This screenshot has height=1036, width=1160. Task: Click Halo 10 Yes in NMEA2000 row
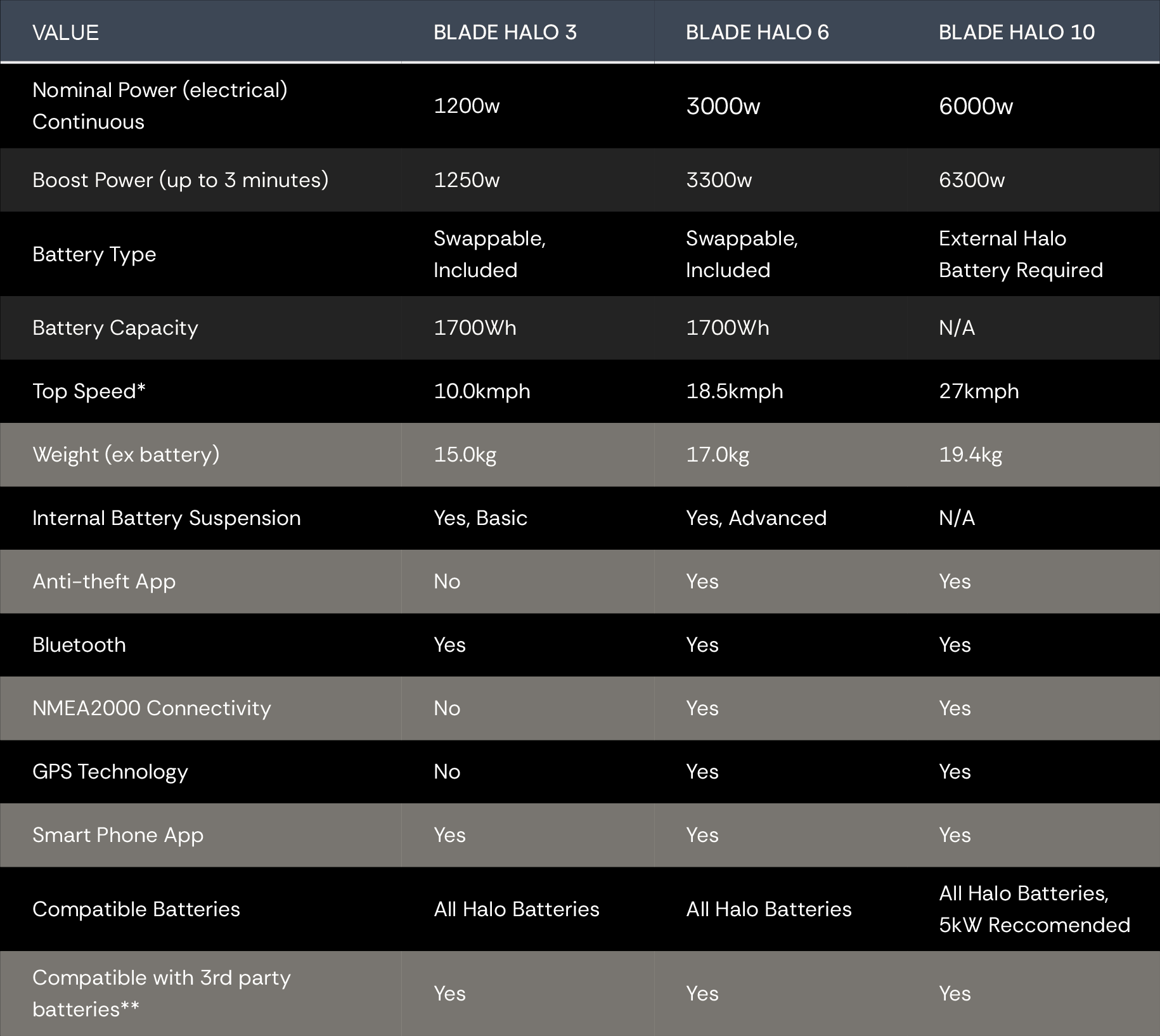[955, 708]
